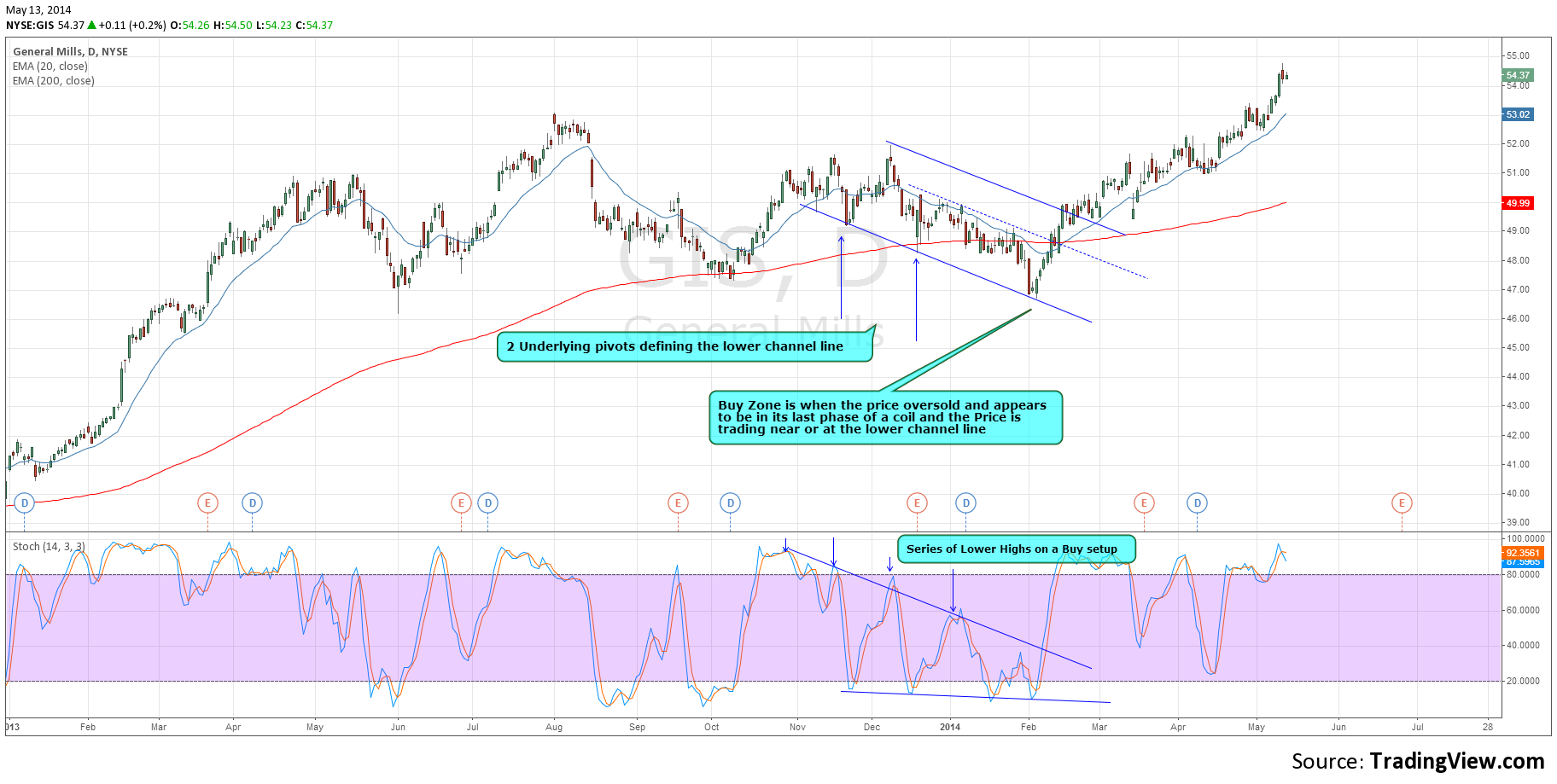Click the EMA (20, close) legend label

(50, 67)
